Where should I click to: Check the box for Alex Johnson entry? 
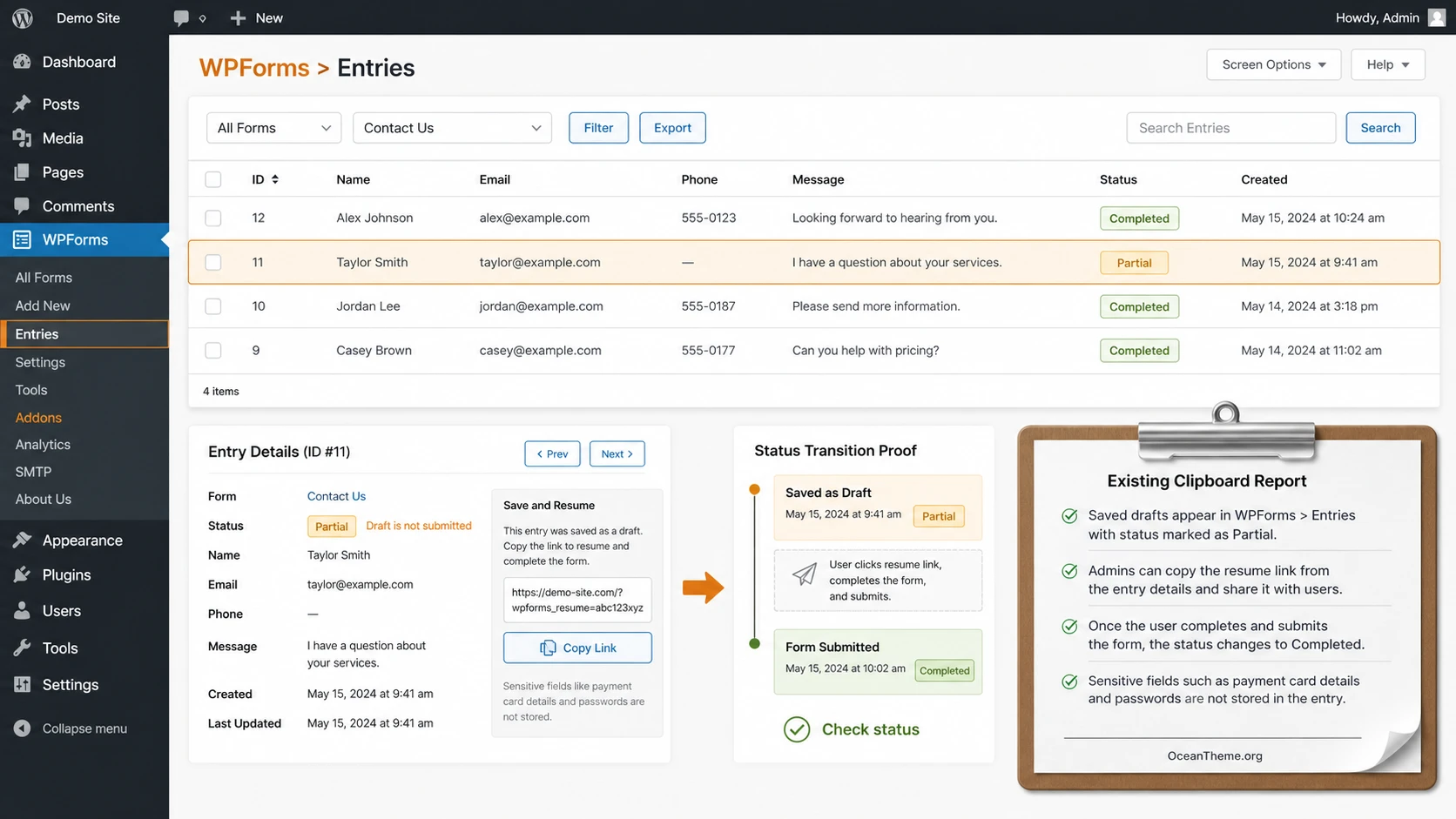[213, 218]
